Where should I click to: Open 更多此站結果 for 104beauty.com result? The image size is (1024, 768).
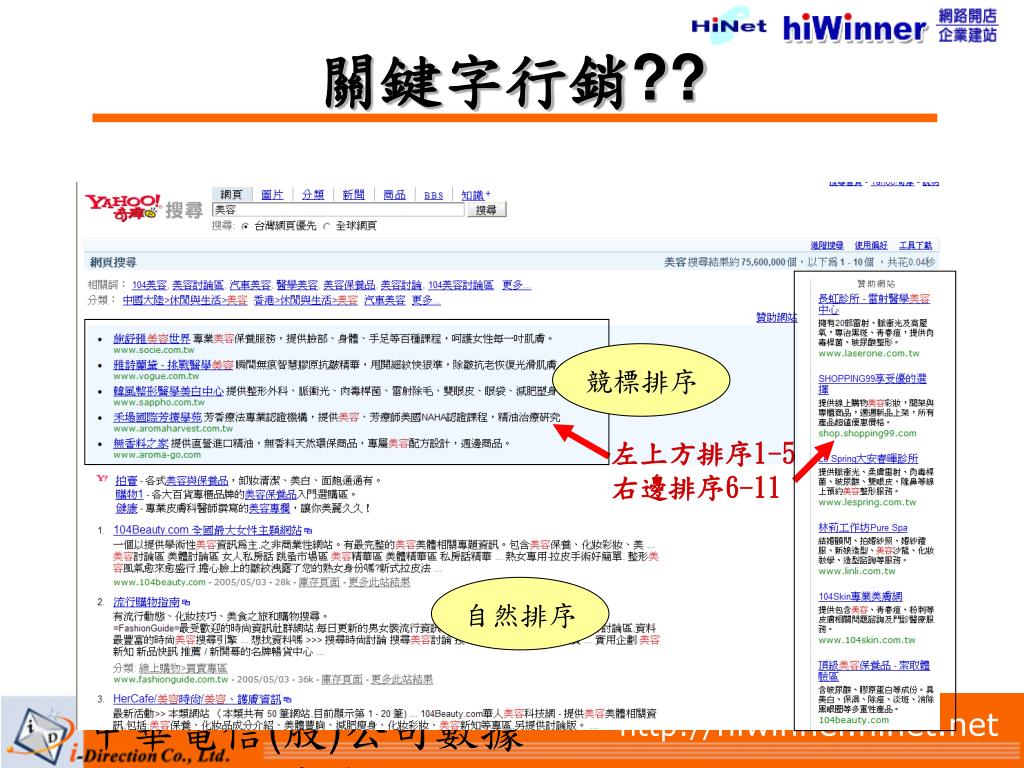(x=379, y=582)
